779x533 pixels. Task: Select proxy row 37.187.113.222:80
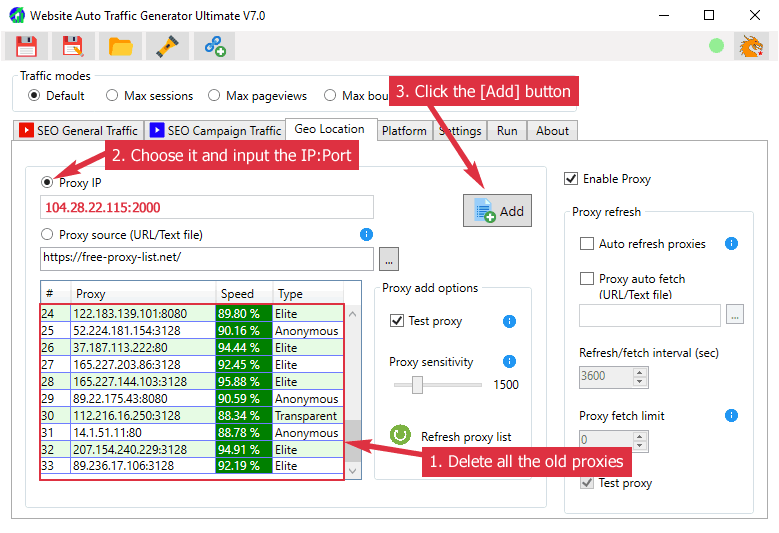click(x=192, y=348)
